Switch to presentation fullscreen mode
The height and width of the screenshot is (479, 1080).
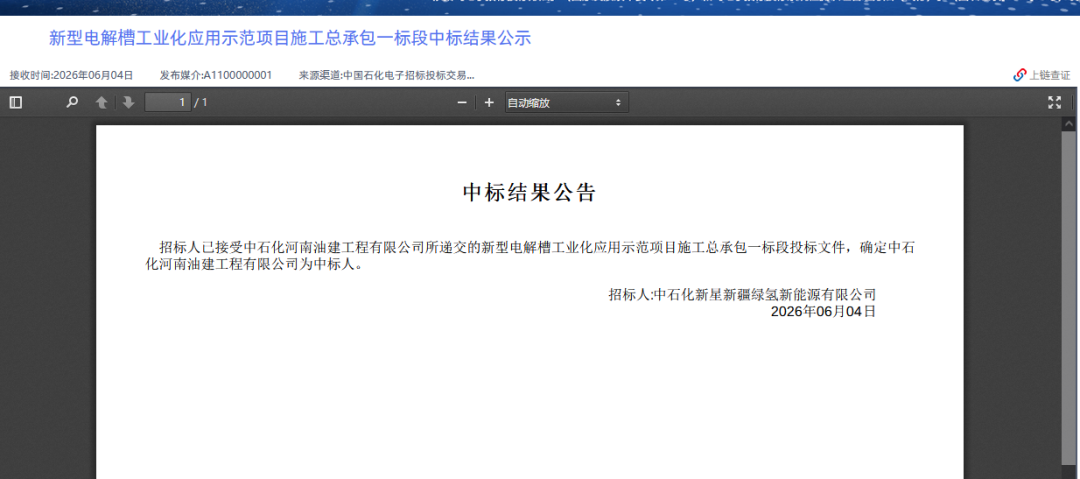[1054, 103]
